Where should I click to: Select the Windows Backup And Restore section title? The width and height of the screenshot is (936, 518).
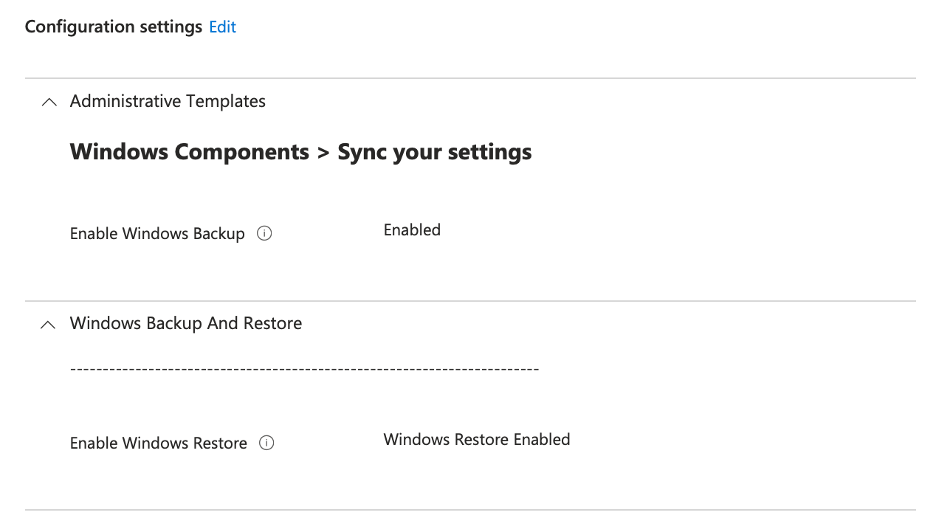[186, 323]
